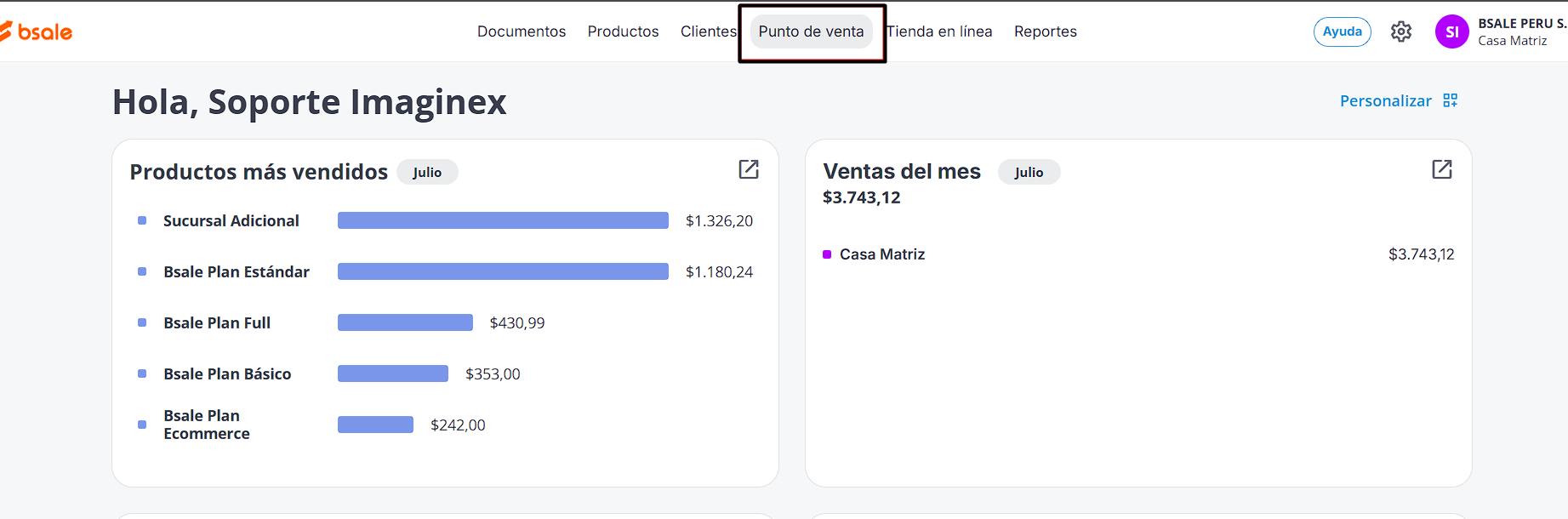Click the Bsale Plan Ecommerce sales bar

click(x=375, y=425)
